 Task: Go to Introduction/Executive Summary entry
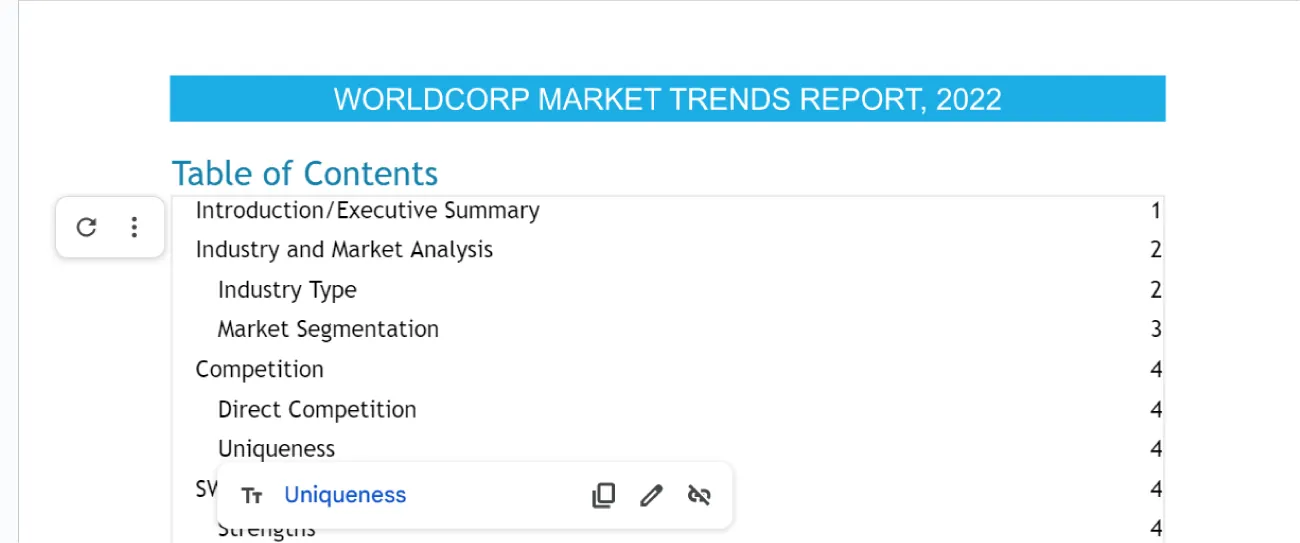[x=367, y=210]
